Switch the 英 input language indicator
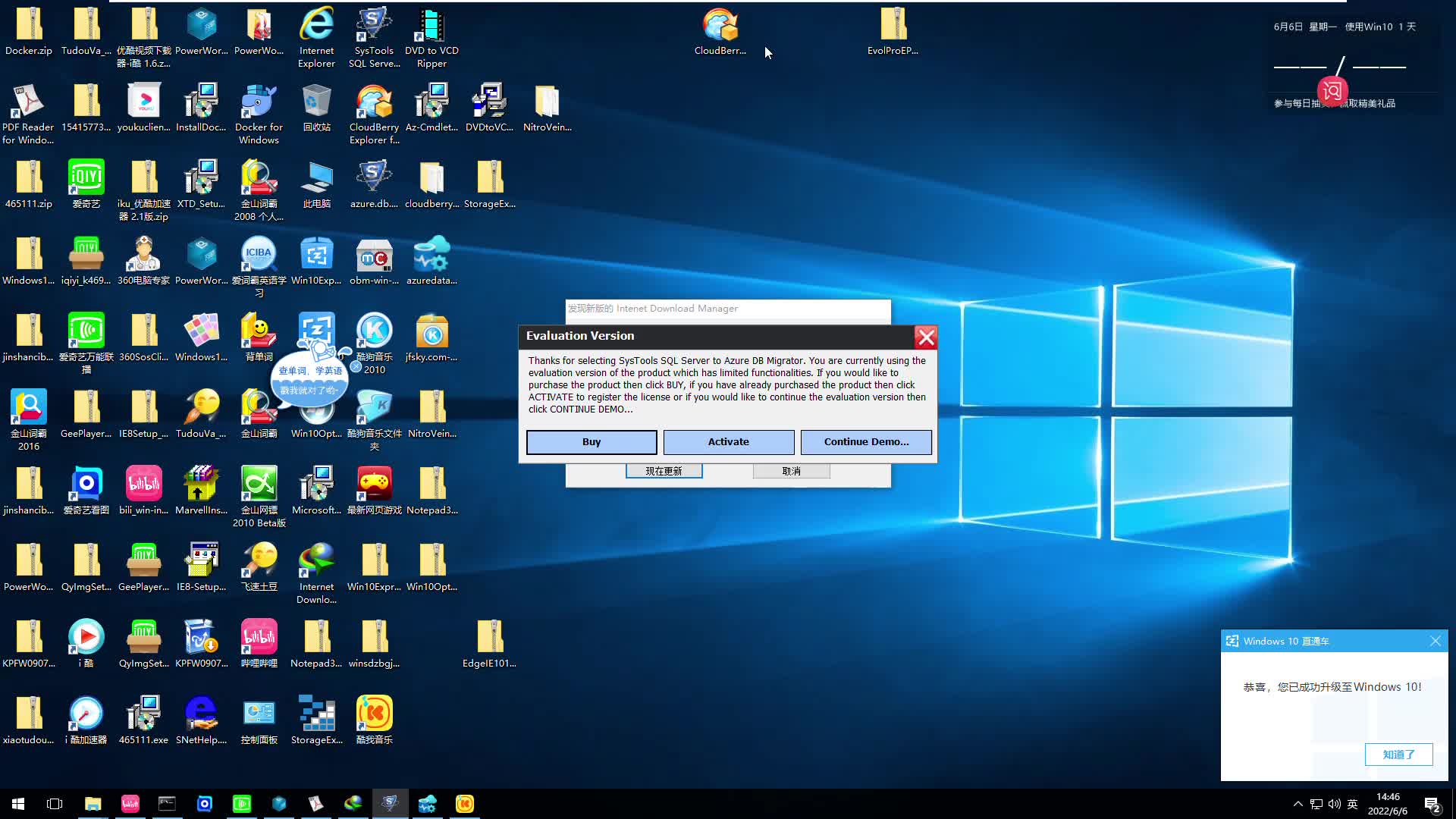Viewport: 1456px width, 819px height. [x=1353, y=804]
